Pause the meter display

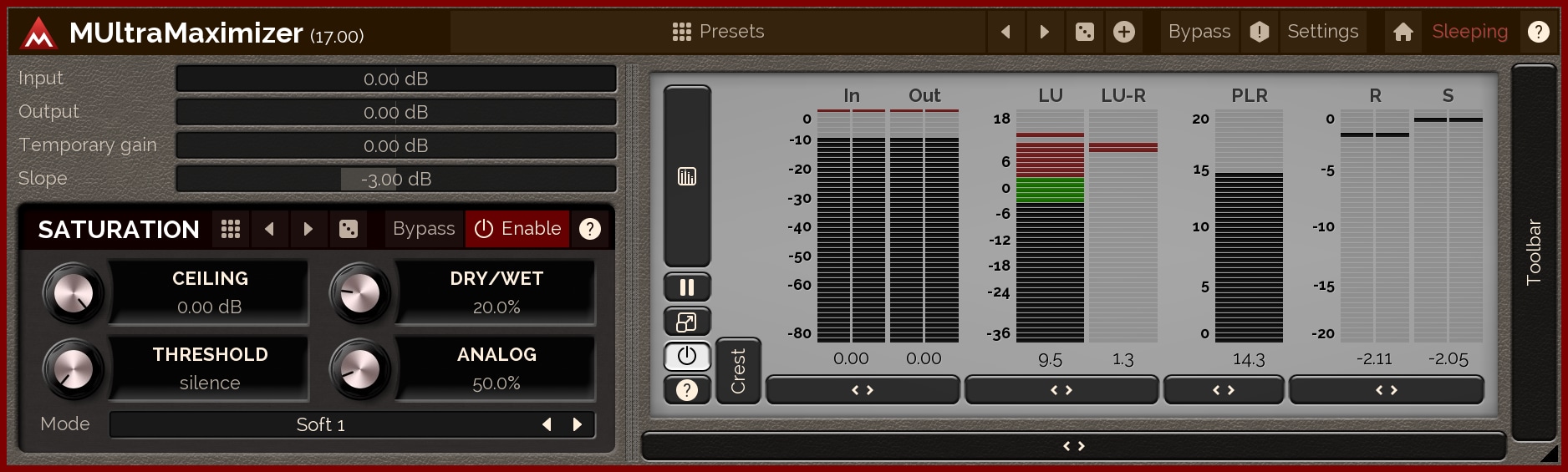[687, 287]
